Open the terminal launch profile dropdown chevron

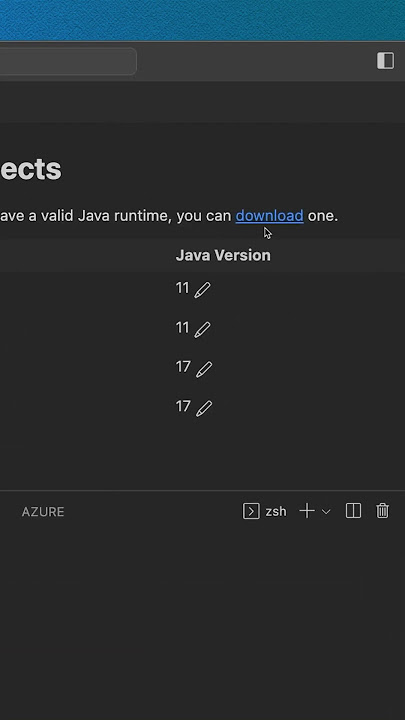326,512
